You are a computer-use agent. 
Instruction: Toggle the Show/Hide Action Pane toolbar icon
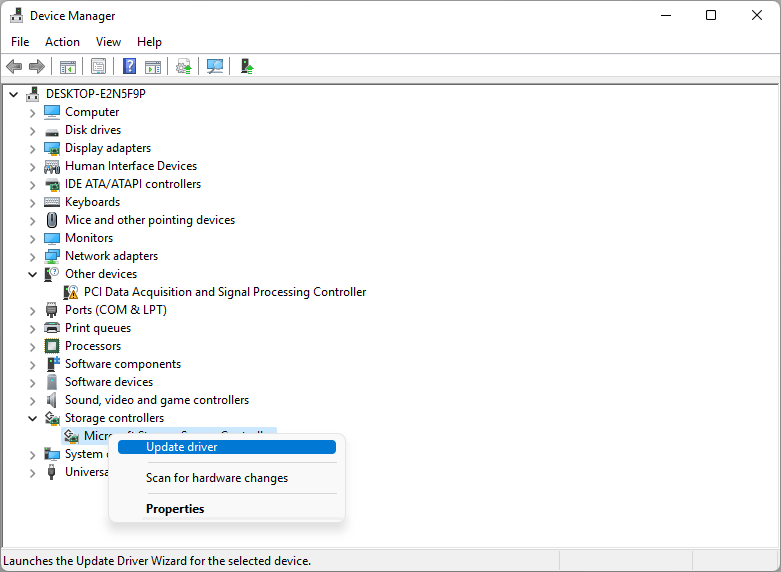[153, 66]
